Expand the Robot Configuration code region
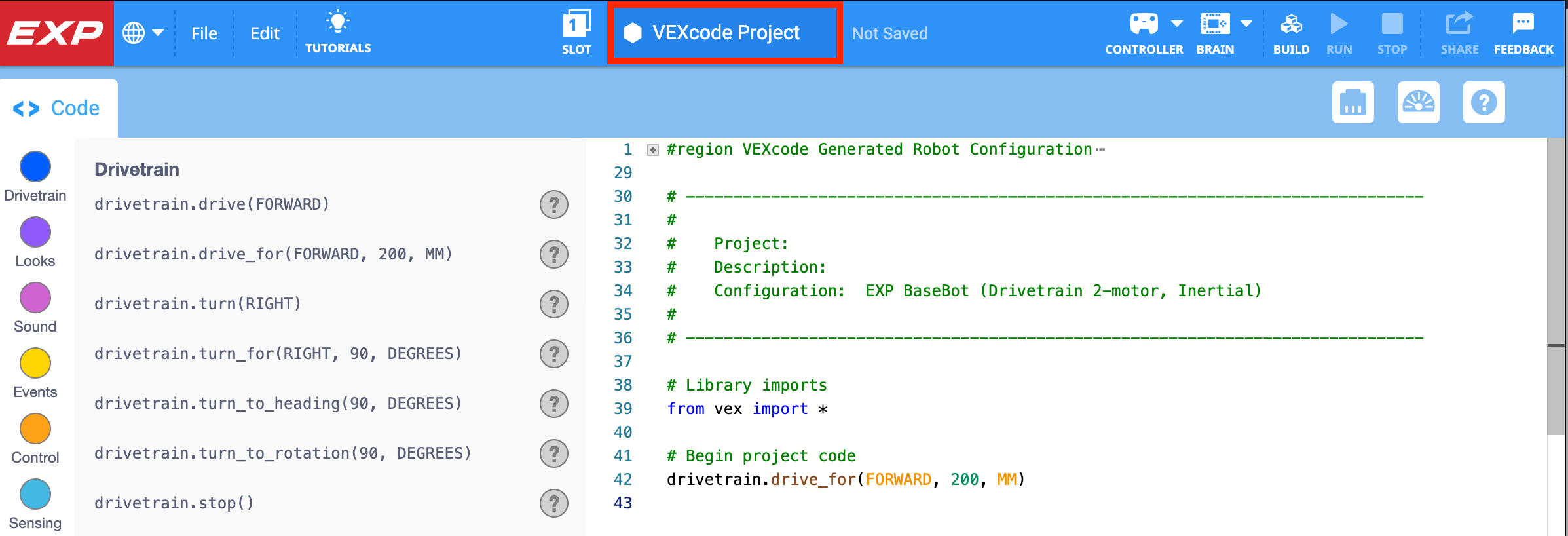Screen dimensions: 1568x536 pyautogui.click(x=653, y=150)
